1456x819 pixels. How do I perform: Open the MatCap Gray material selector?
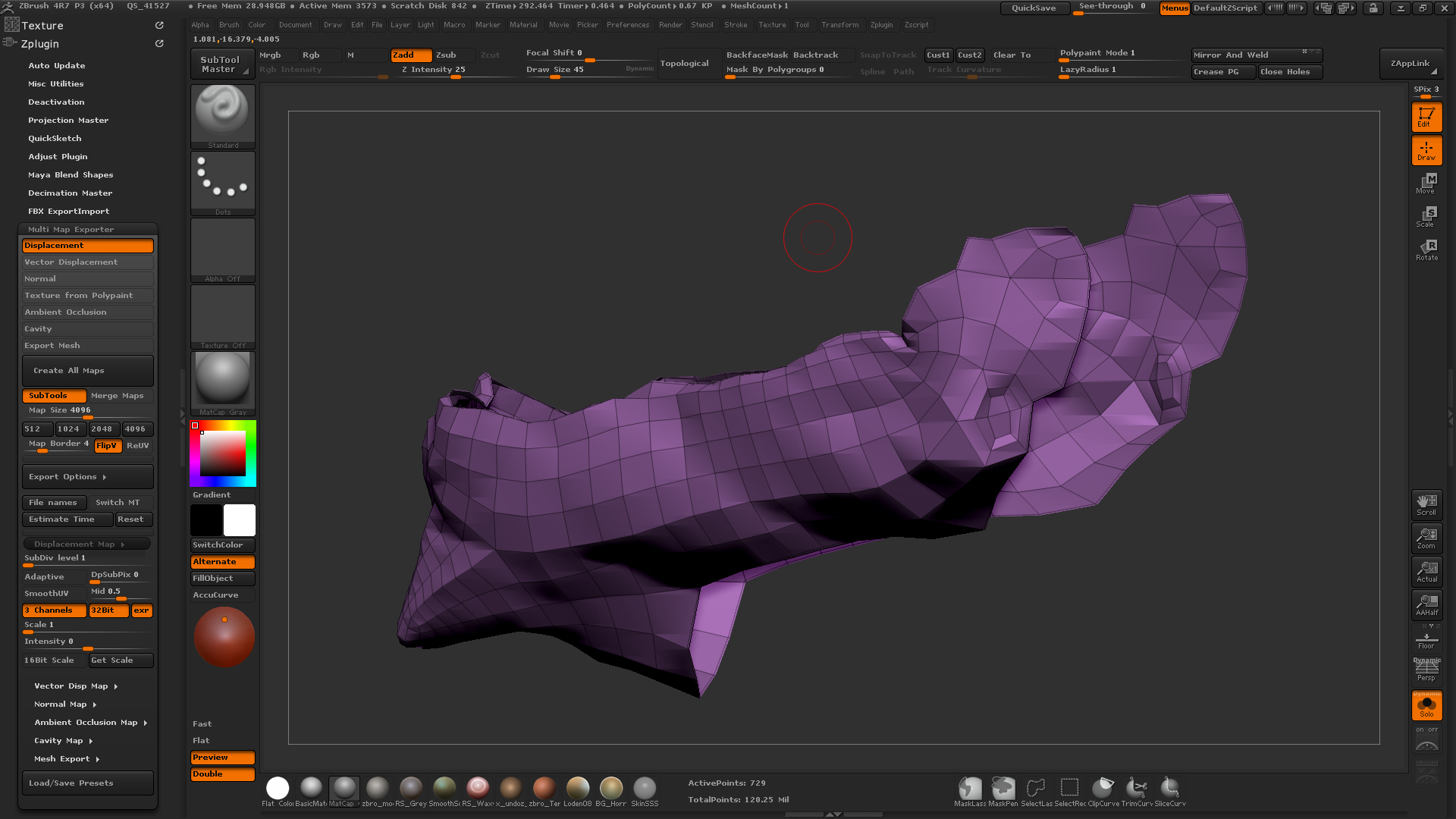(x=223, y=383)
